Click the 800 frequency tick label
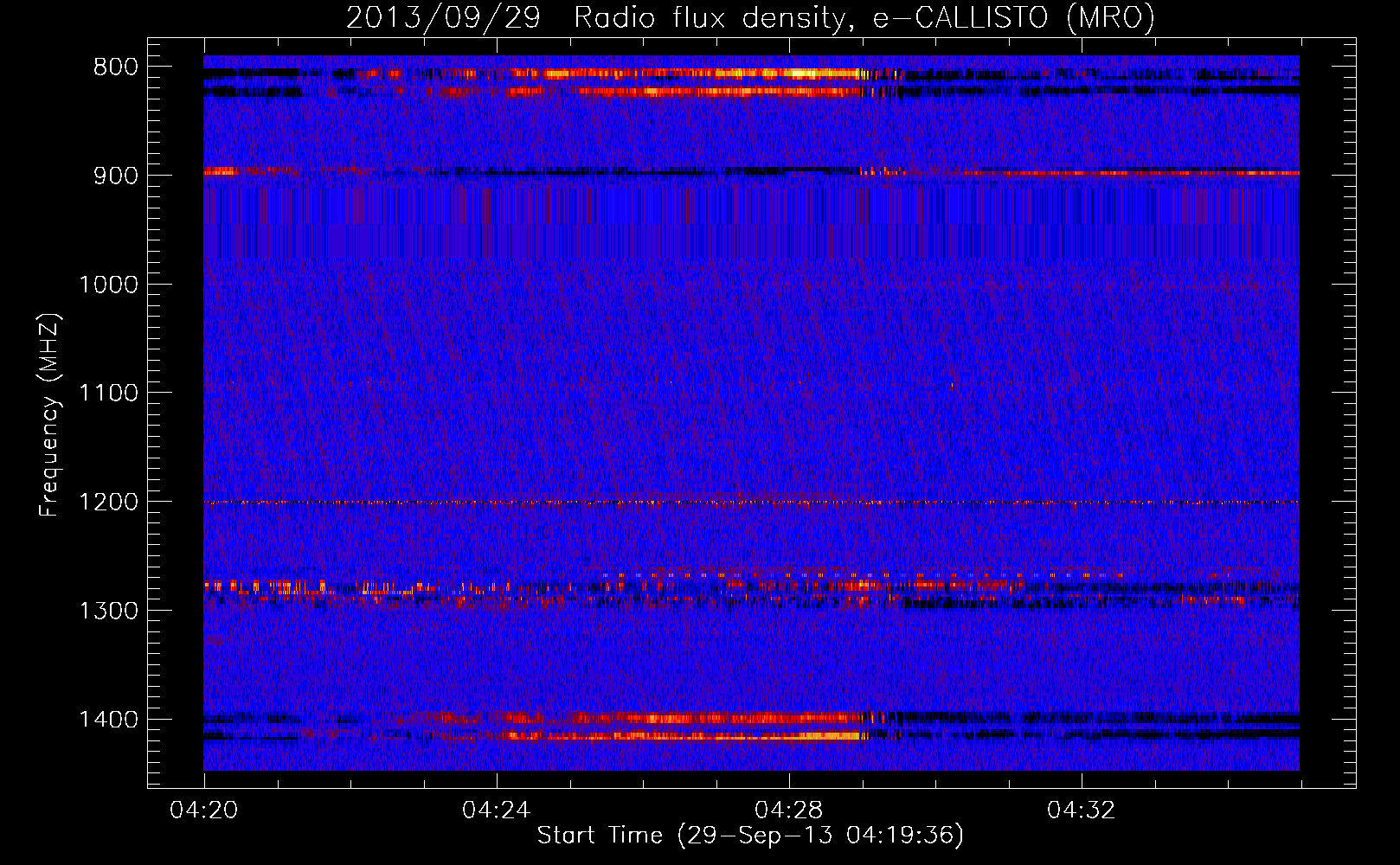 tap(116, 67)
